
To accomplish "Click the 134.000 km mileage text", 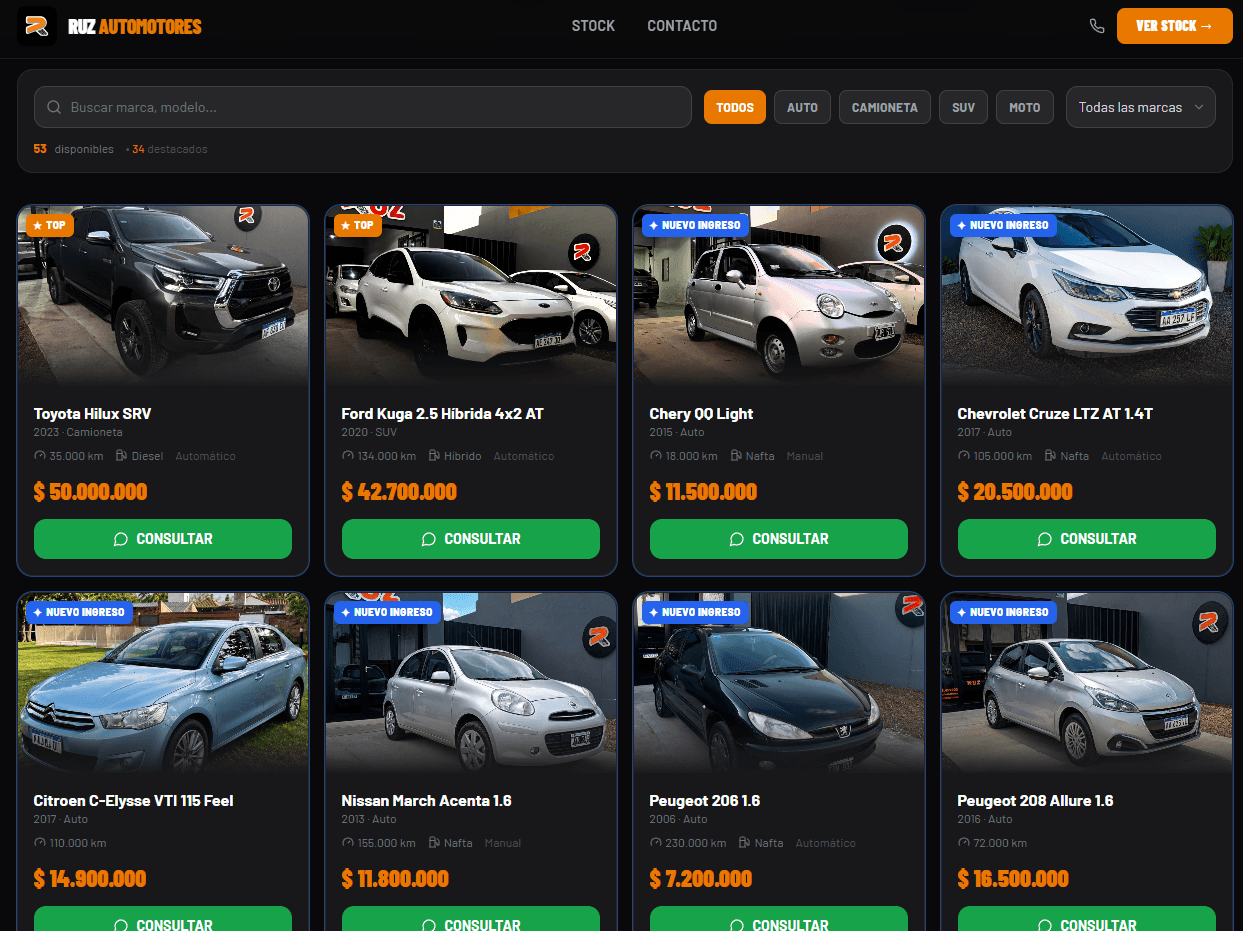I will (387, 456).
